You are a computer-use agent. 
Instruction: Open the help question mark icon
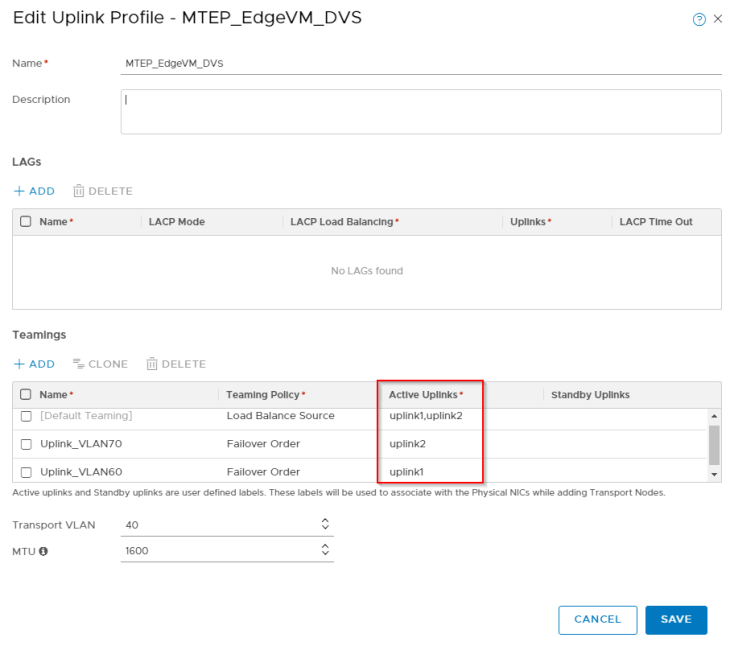[699, 20]
